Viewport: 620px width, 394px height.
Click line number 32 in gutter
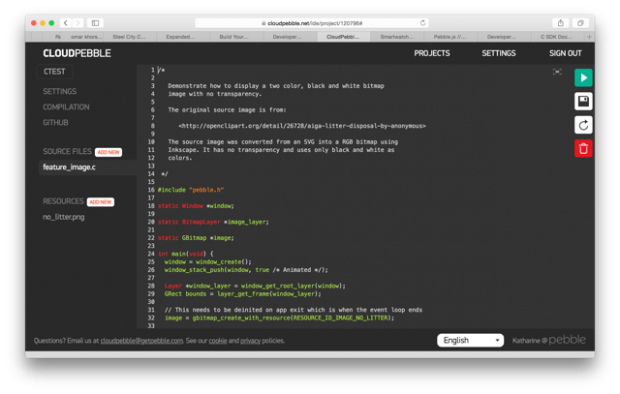tap(151, 318)
